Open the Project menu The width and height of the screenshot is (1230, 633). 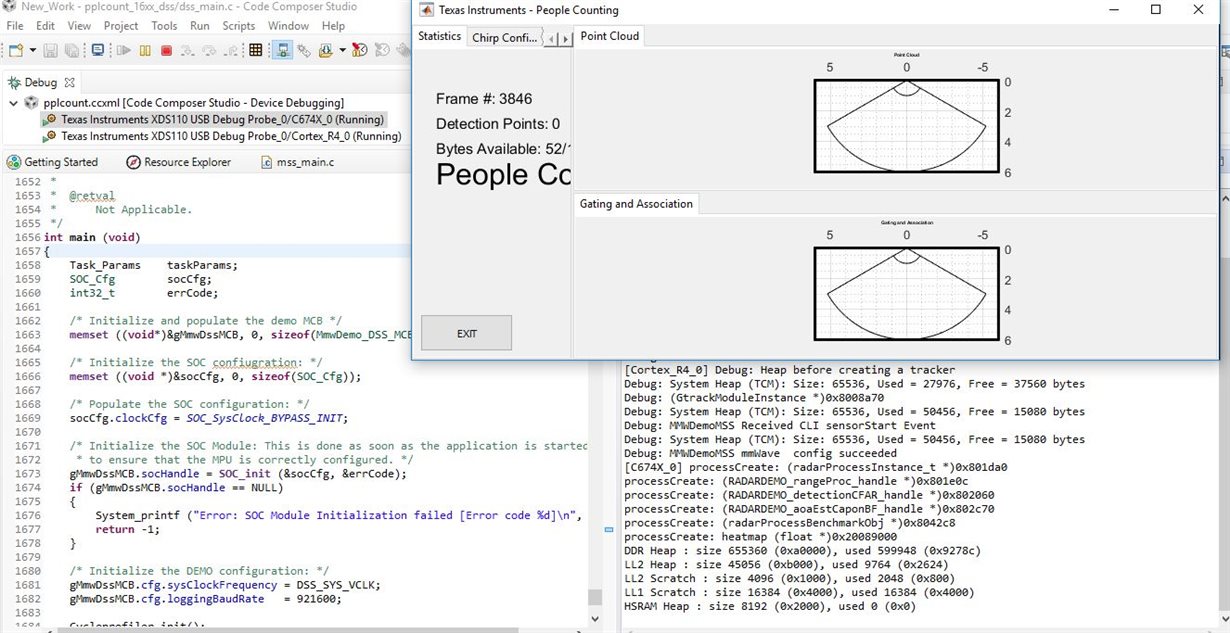(121, 25)
